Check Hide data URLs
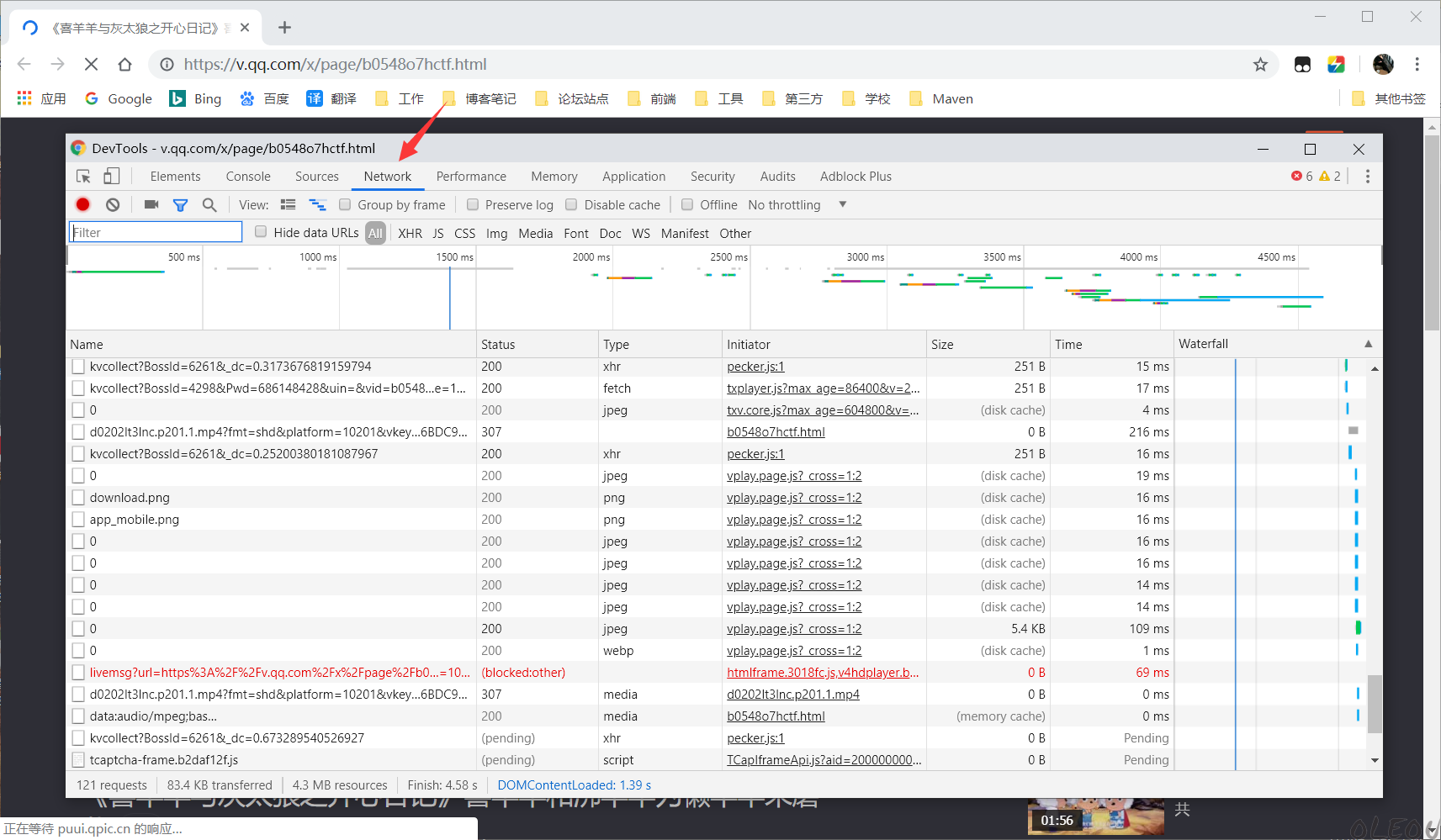1441x840 pixels. click(x=261, y=232)
